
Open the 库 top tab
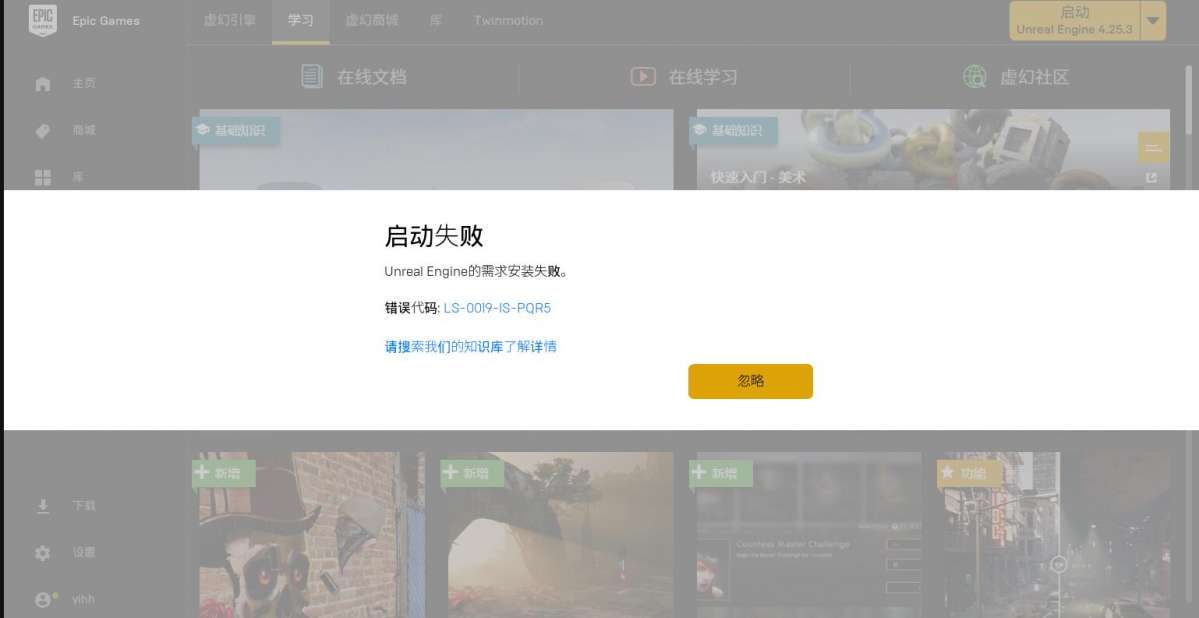point(436,21)
